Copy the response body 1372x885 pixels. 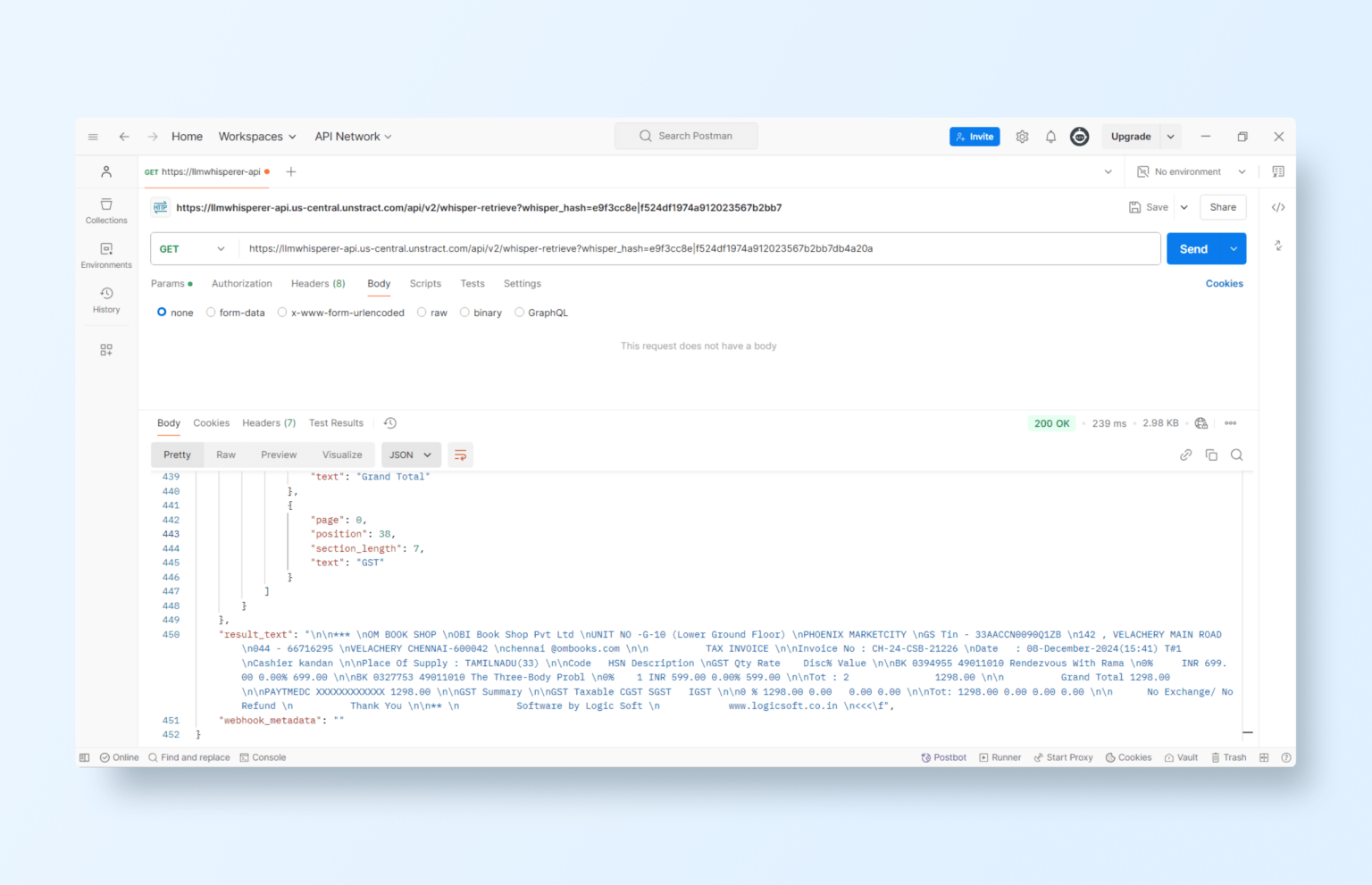pyautogui.click(x=1211, y=455)
